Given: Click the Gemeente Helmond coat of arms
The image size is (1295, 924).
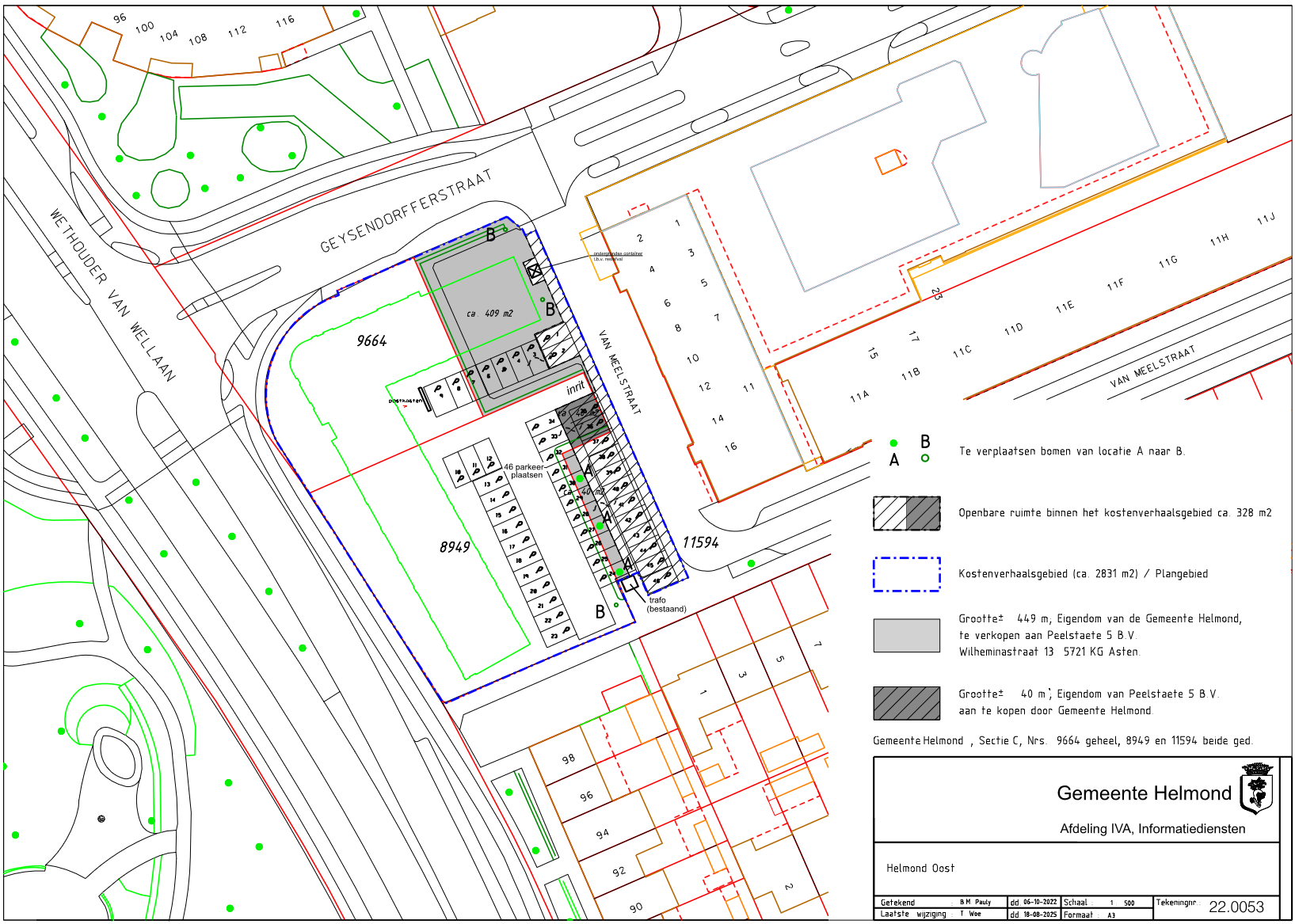Looking at the screenshot, I should (x=1256, y=789).
